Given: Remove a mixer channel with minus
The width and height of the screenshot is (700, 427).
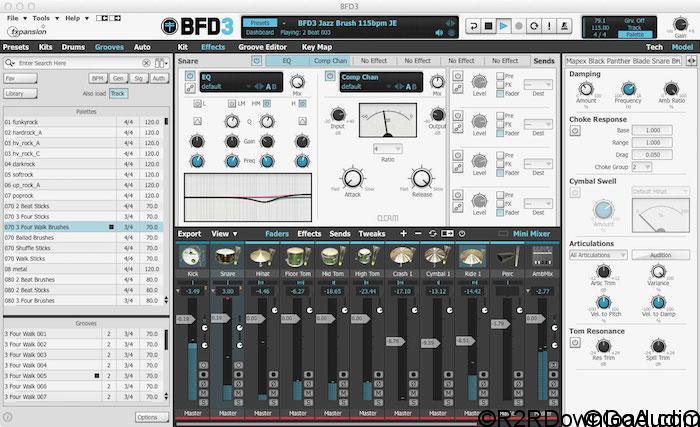Looking at the screenshot, I should [x=418, y=234].
